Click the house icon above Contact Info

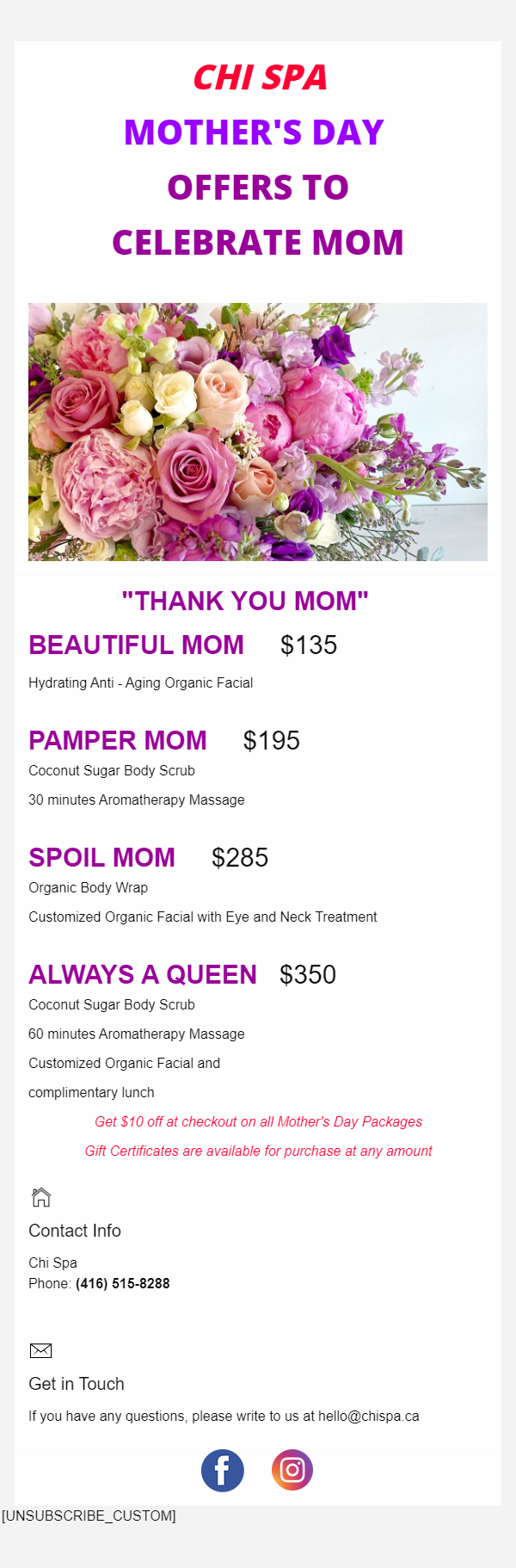40,1197
